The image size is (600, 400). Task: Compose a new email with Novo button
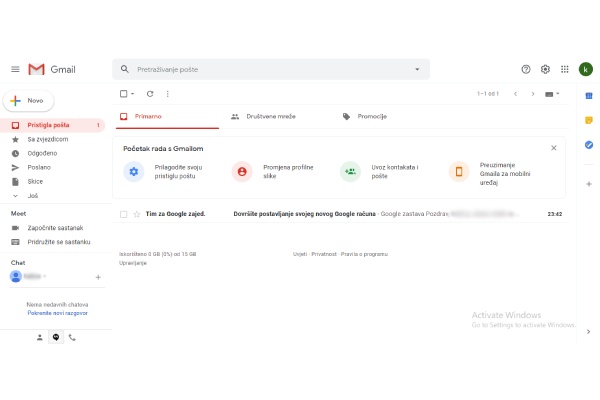click(28, 101)
